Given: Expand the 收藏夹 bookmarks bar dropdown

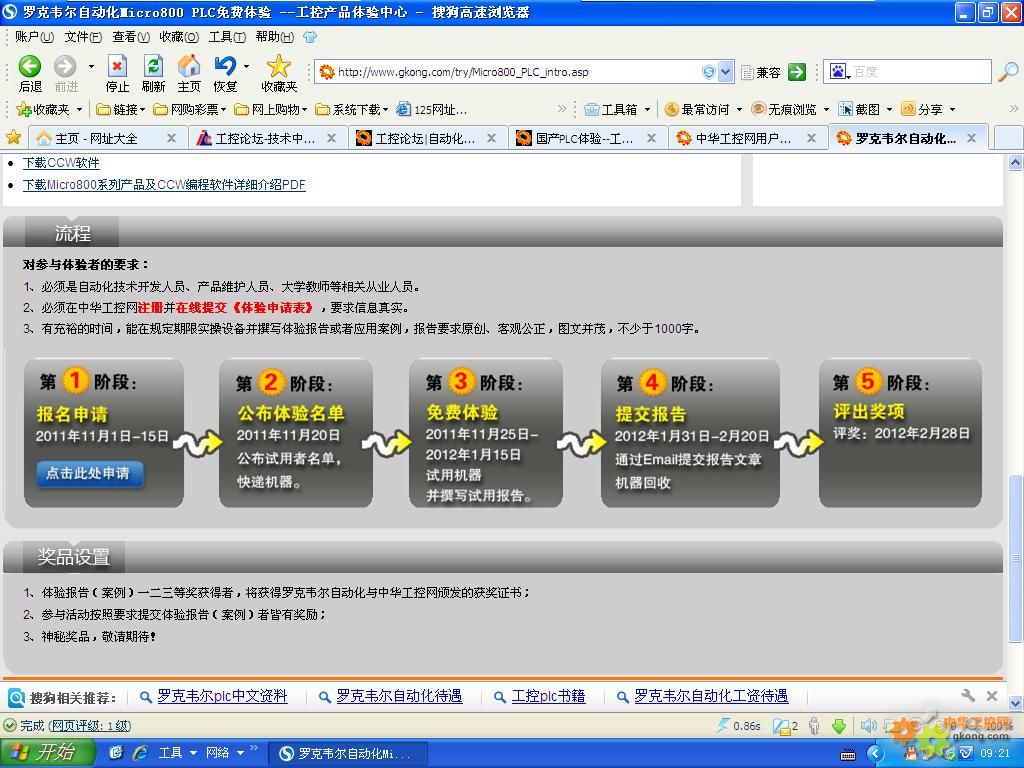Looking at the screenshot, I should coord(79,109).
